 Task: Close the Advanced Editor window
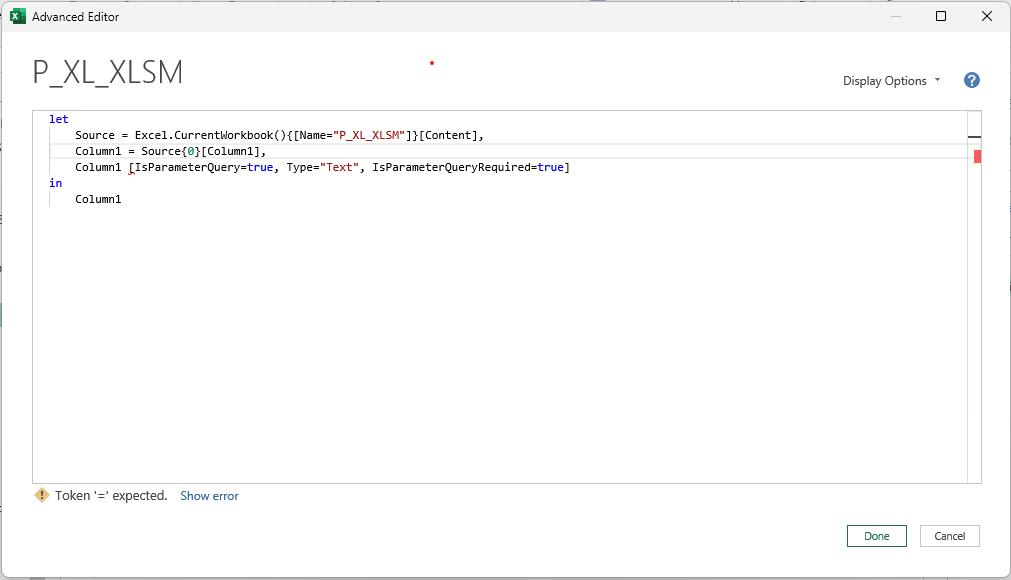(986, 16)
